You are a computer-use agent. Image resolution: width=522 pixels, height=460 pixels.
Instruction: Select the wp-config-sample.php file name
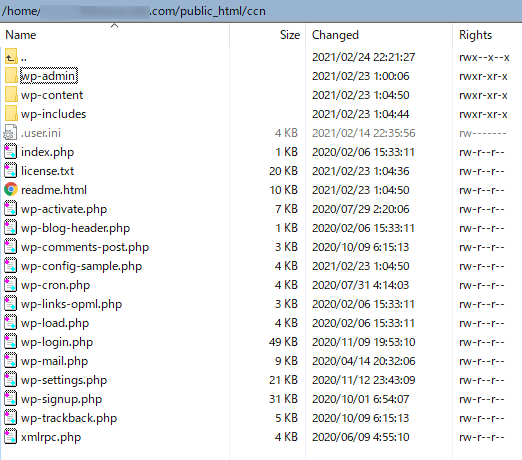tap(81, 266)
